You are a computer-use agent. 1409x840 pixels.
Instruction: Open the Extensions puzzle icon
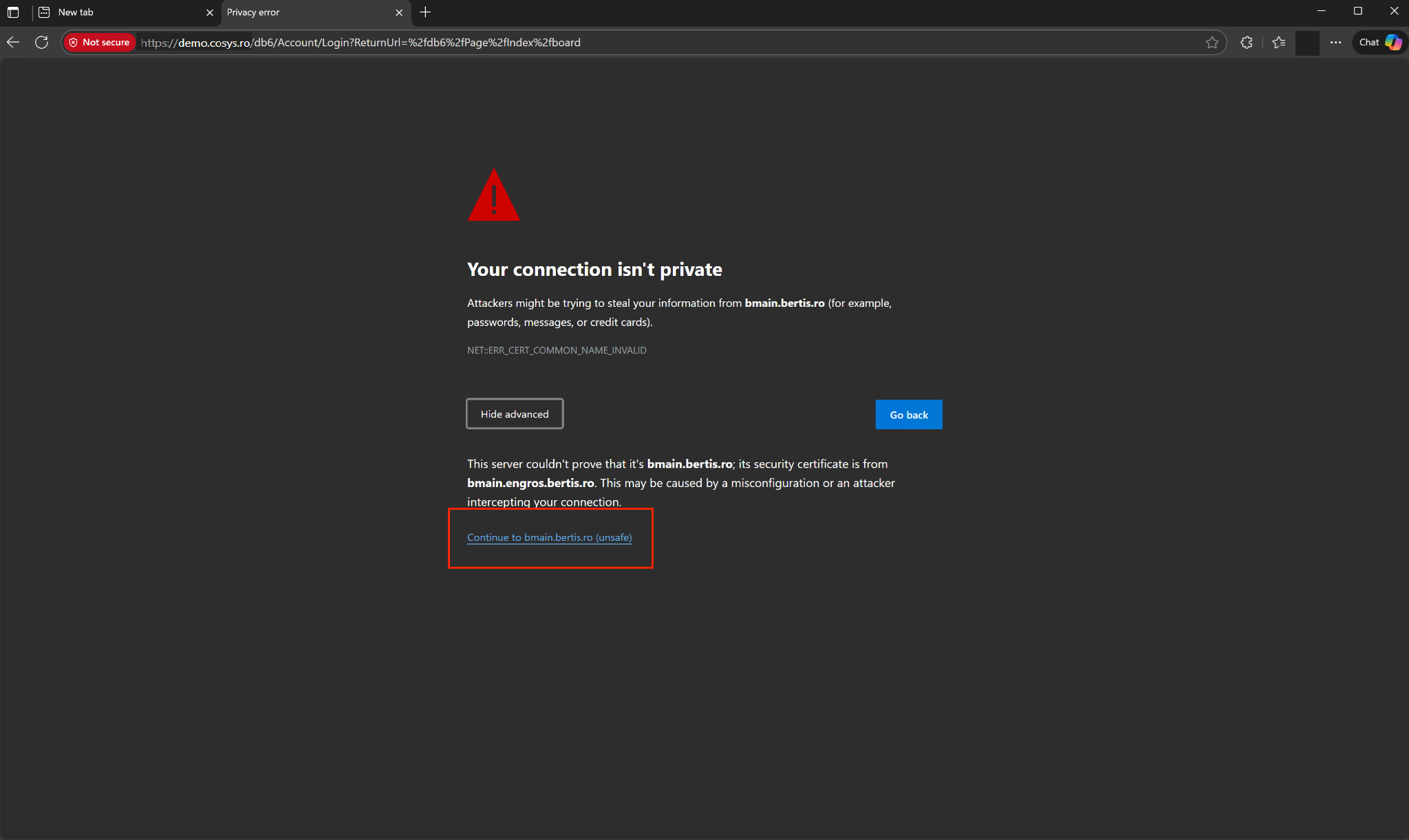1247,43
